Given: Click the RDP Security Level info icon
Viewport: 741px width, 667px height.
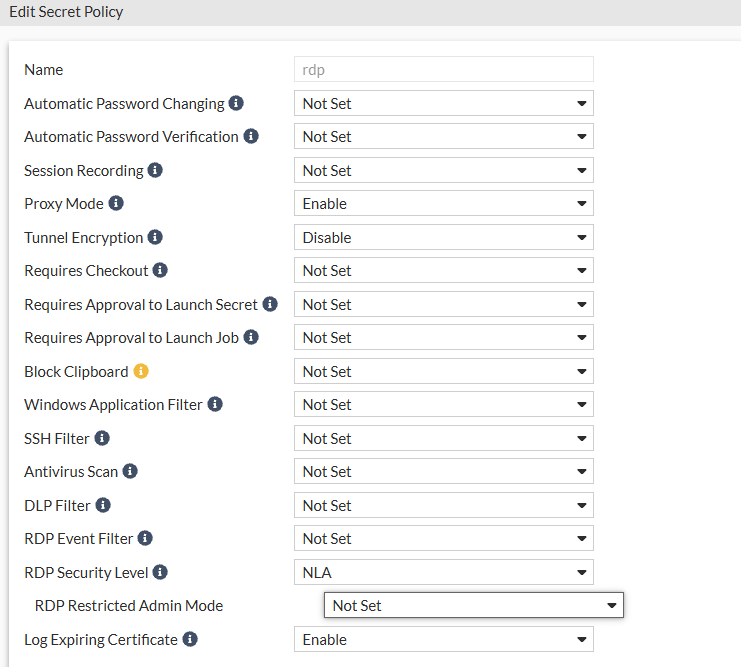Looking at the screenshot, I should click(160, 572).
